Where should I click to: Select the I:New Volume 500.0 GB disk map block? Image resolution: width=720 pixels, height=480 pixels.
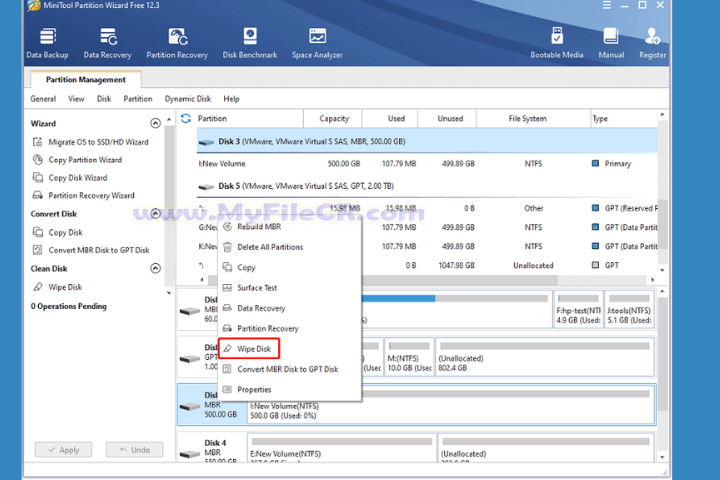tap(451, 405)
